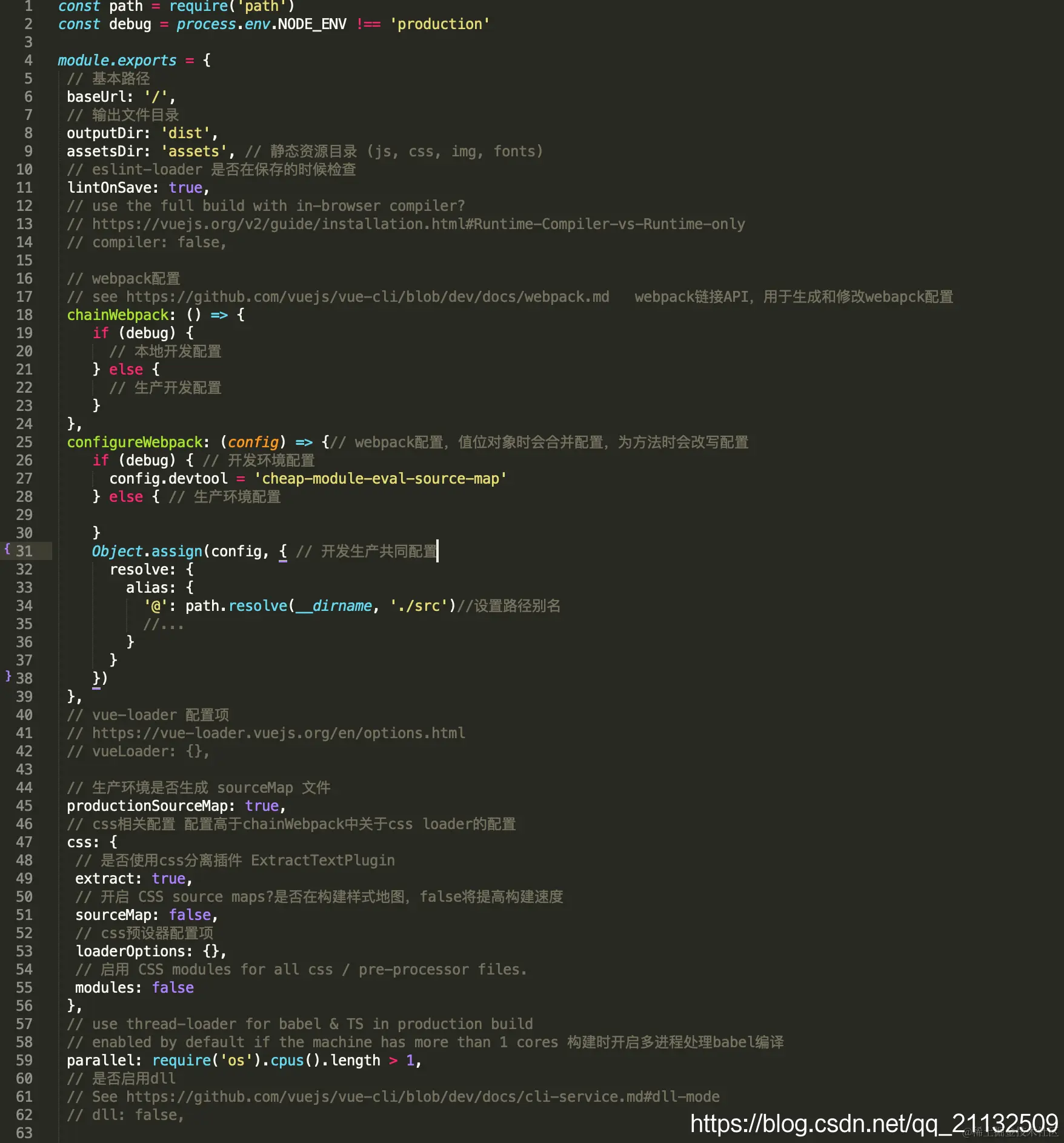This screenshot has width=1064, height=1143.
Task: Click 'path.resolve' call on line 34
Action: [236, 605]
